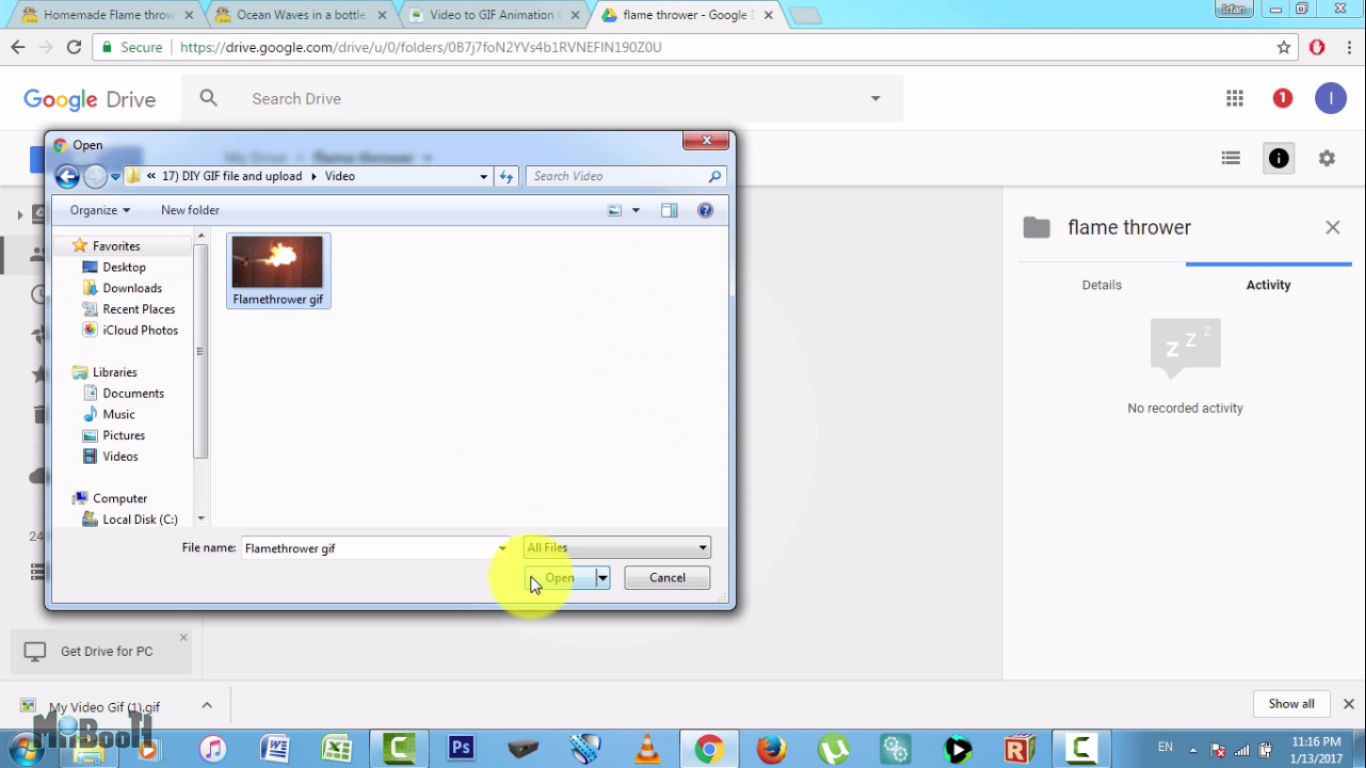Image resolution: width=1366 pixels, height=768 pixels.
Task: Click the Video segment in the address path
Action: (340, 176)
